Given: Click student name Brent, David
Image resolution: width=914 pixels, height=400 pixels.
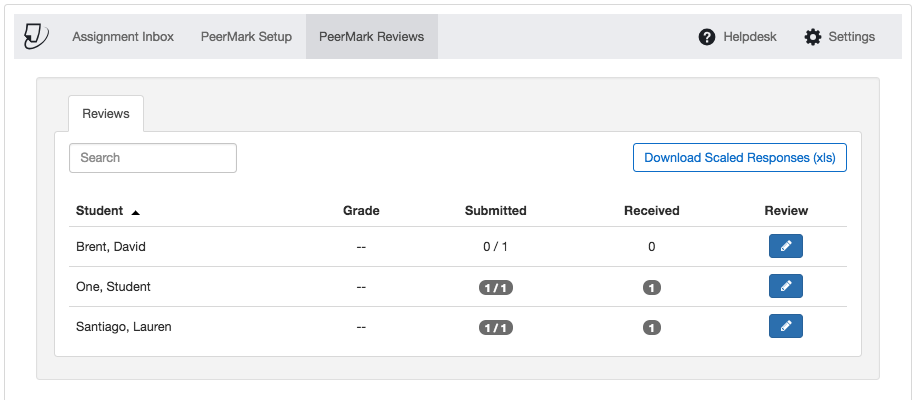Looking at the screenshot, I should point(111,247).
